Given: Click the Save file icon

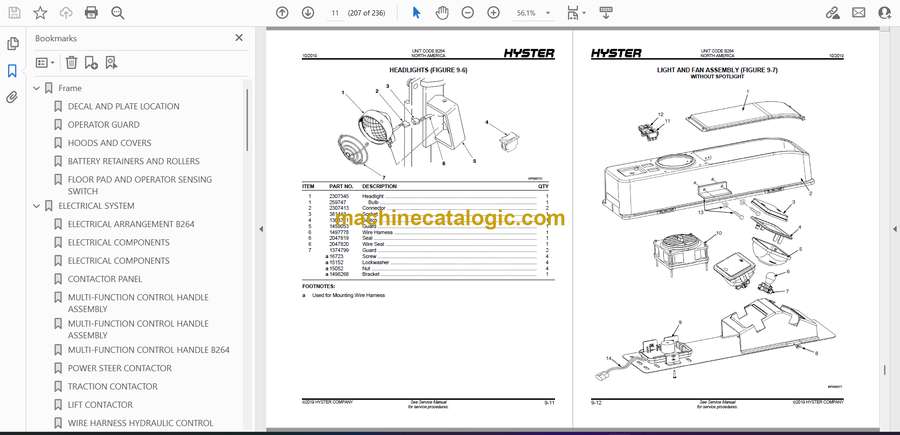Looking at the screenshot, I should click(x=14, y=13).
